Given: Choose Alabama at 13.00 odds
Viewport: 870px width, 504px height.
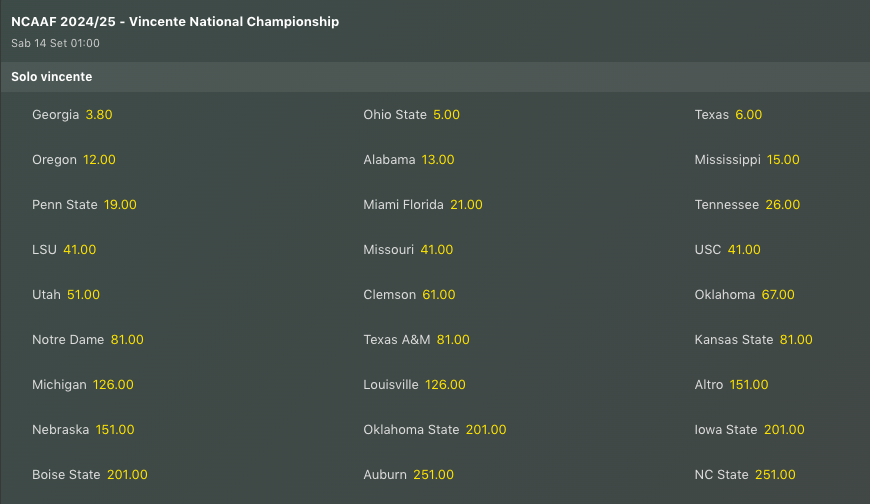Looking at the screenshot, I should coord(438,160).
